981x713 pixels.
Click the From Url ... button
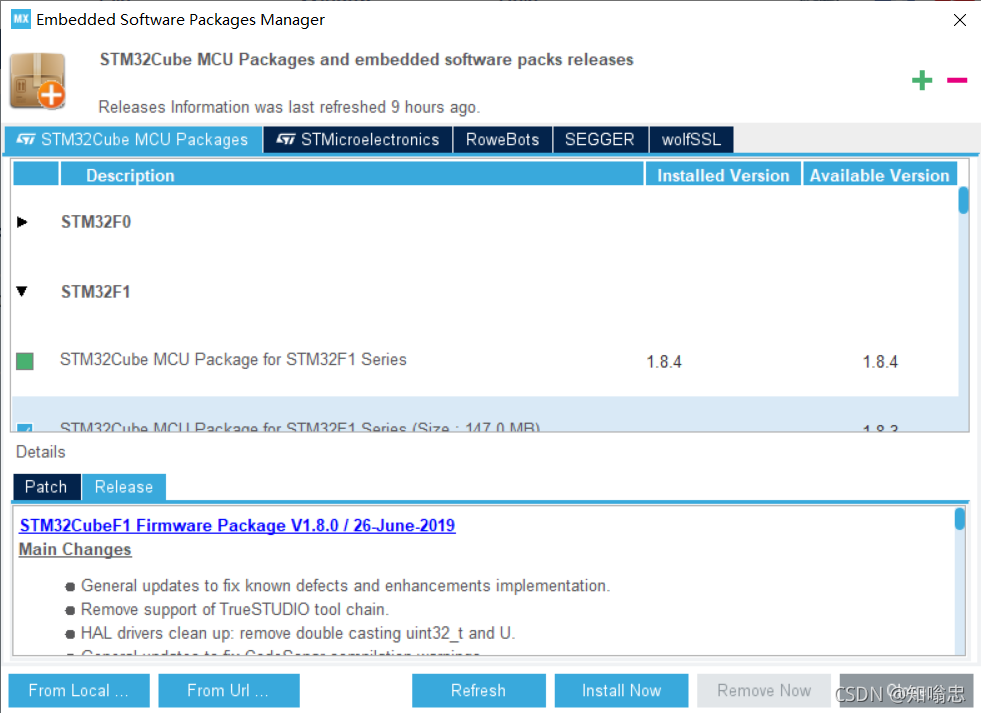pos(228,690)
